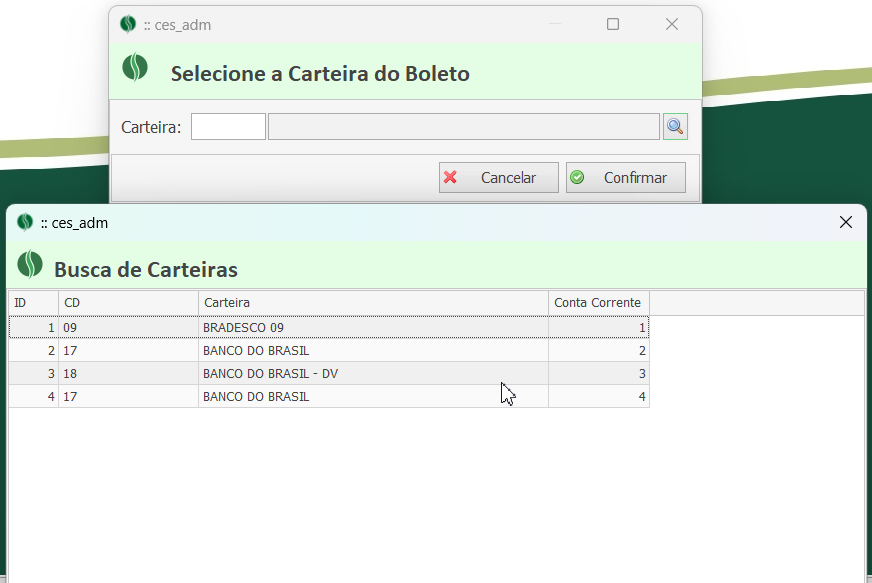Select the BRADESCO 09 row
The width and height of the screenshot is (872, 583).
pyautogui.click(x=329, y=327)
